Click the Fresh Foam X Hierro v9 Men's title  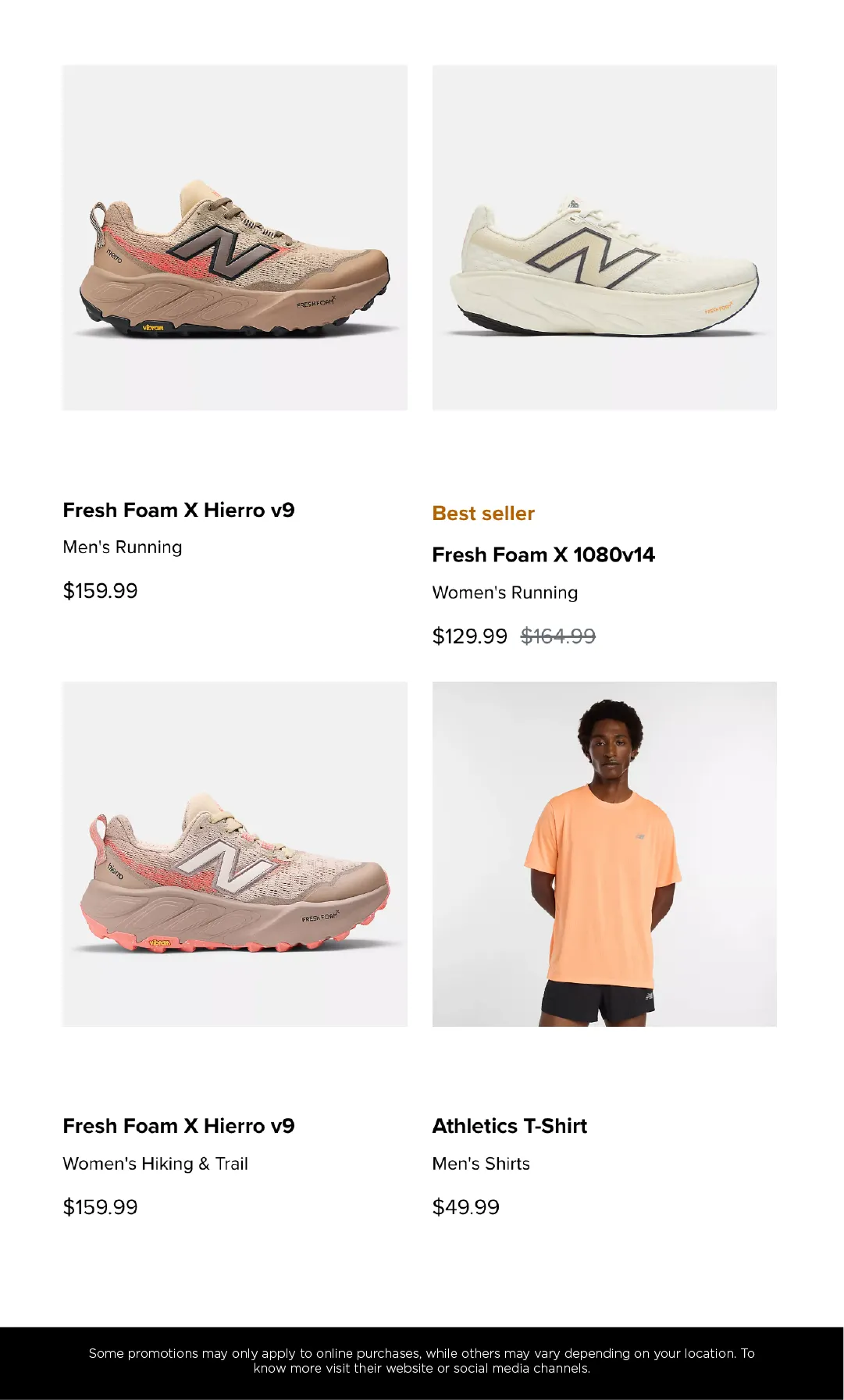click(x=179, y=510)
